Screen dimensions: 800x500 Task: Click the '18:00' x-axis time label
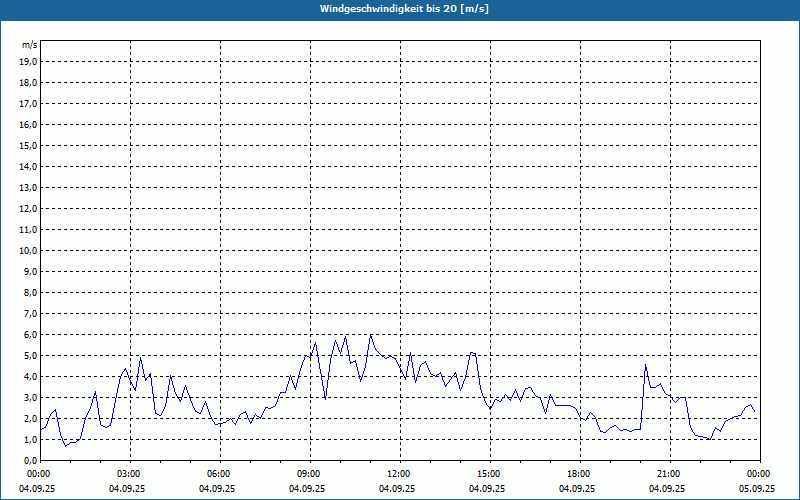[x=580, y=474]
